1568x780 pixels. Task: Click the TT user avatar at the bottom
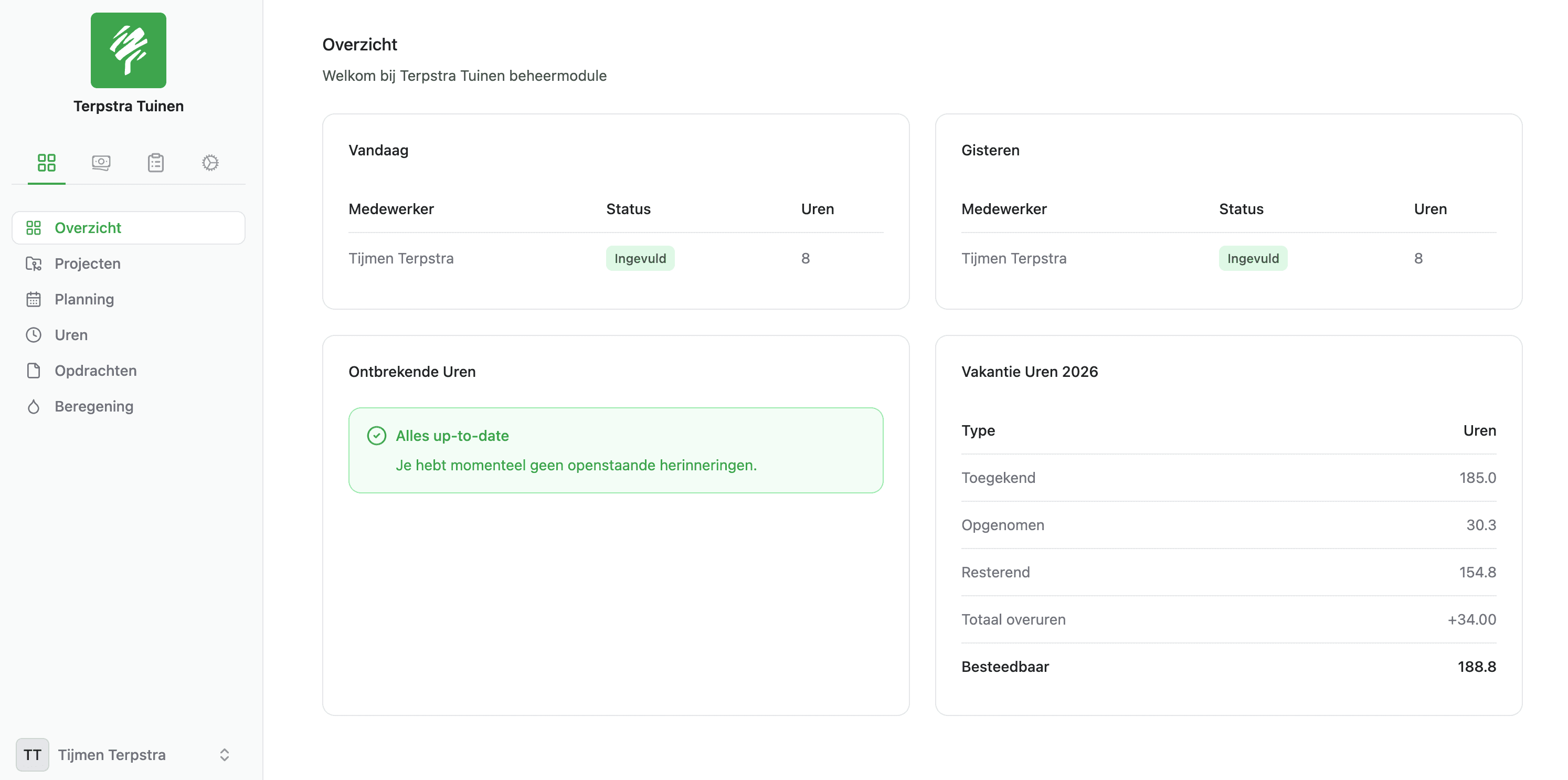(x=32, y=754)
